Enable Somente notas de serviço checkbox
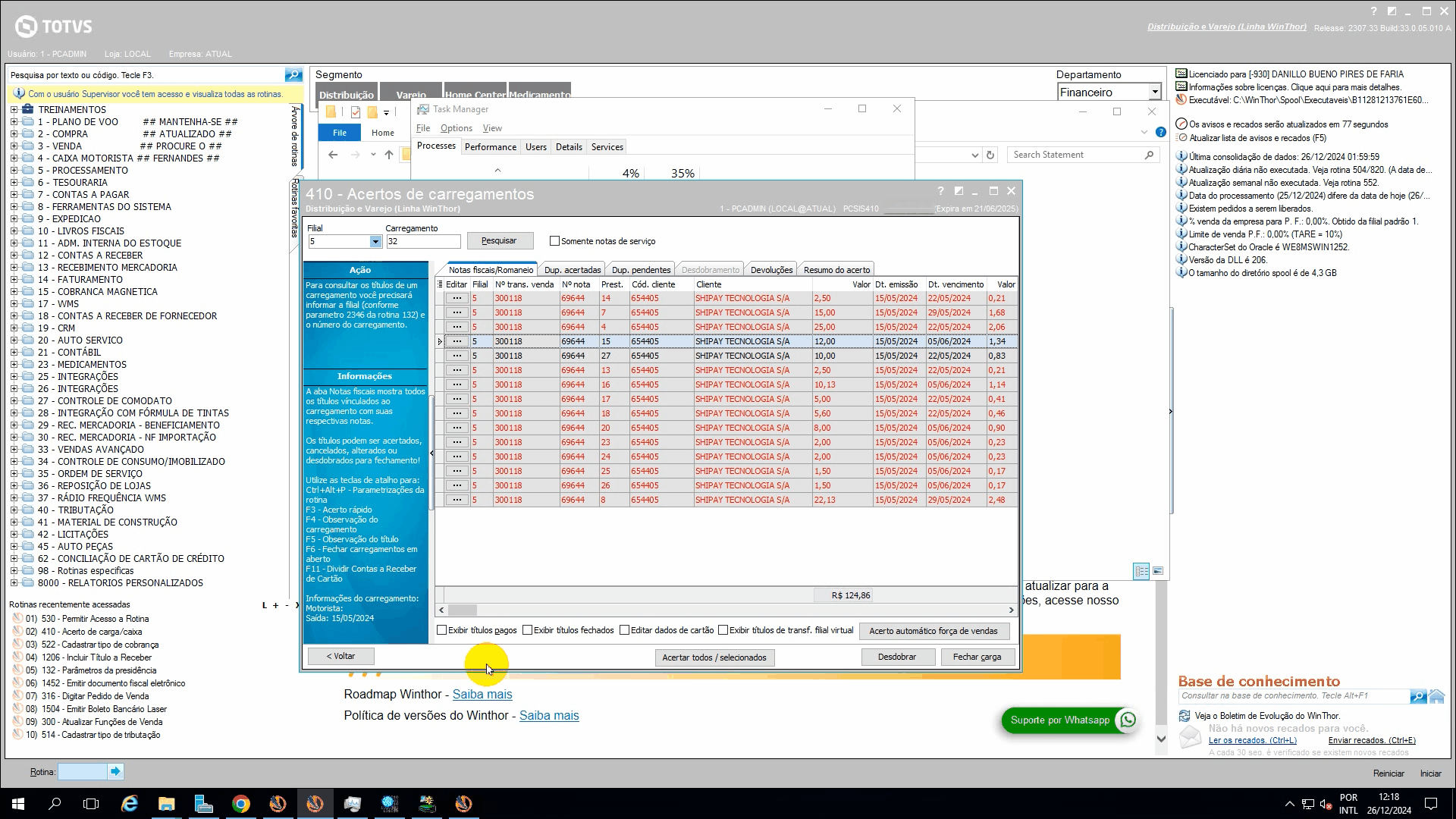 coord(554,241)
